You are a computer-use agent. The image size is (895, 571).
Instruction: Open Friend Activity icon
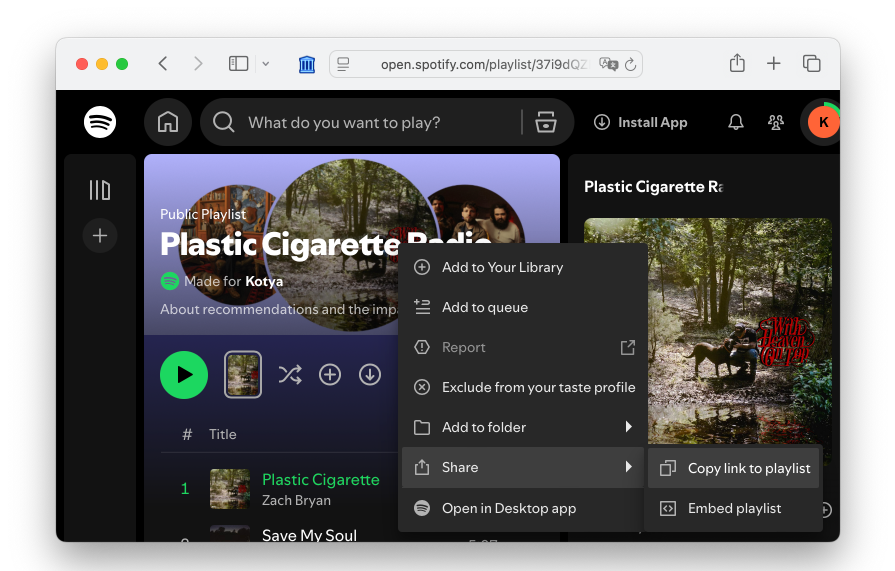pos(776,122)
